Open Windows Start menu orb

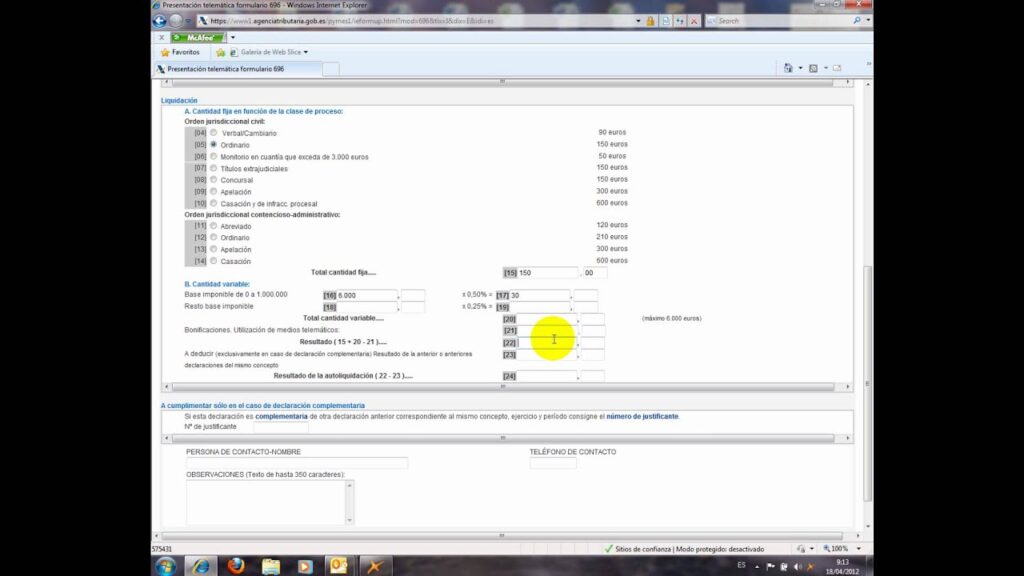click(x=166, y=566)
